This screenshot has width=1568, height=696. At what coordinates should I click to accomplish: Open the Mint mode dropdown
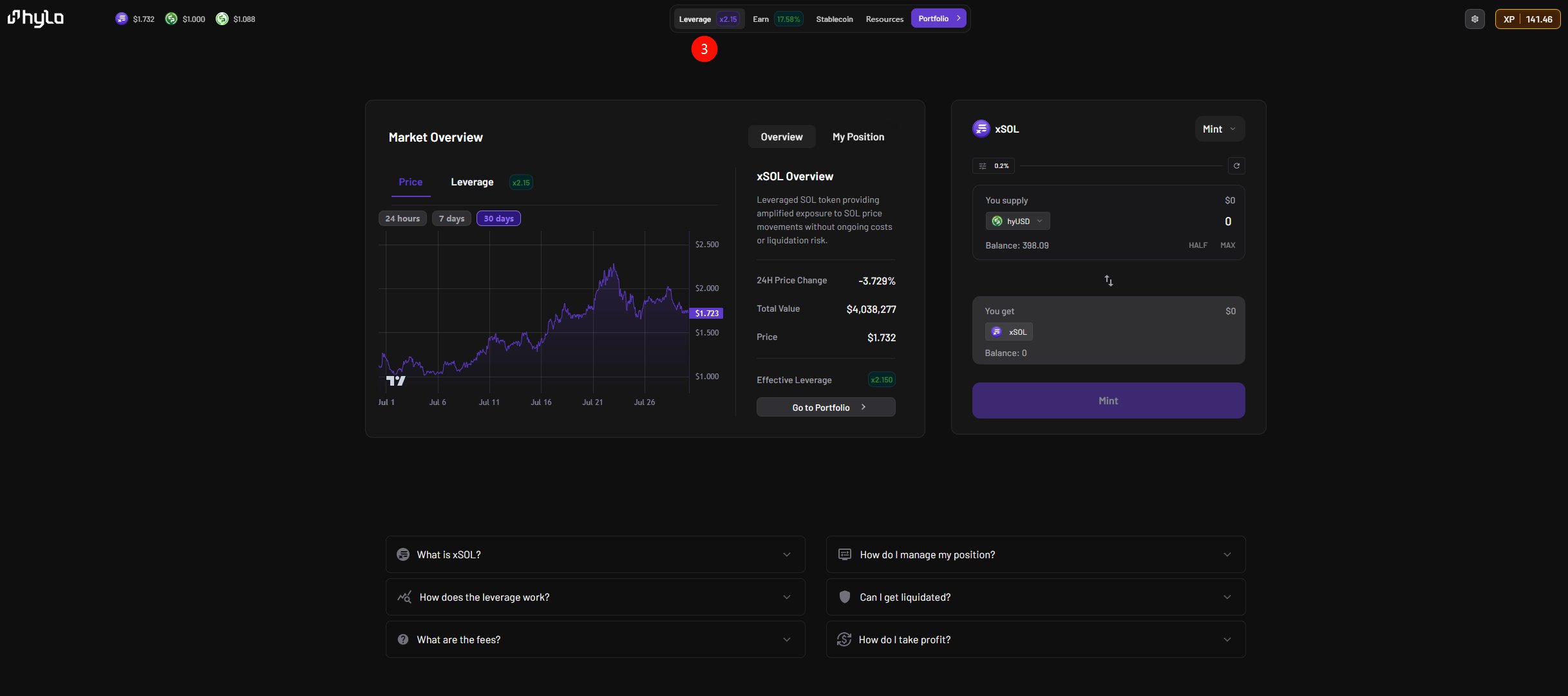(1219, 129)
